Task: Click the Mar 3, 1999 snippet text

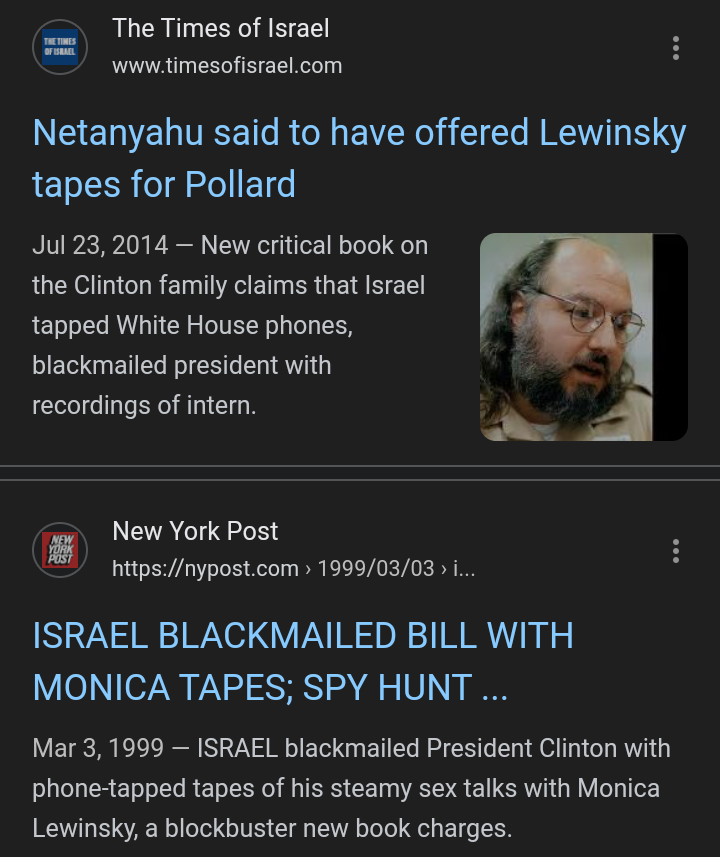Action: pyautogui.click(x=351, y=788)
